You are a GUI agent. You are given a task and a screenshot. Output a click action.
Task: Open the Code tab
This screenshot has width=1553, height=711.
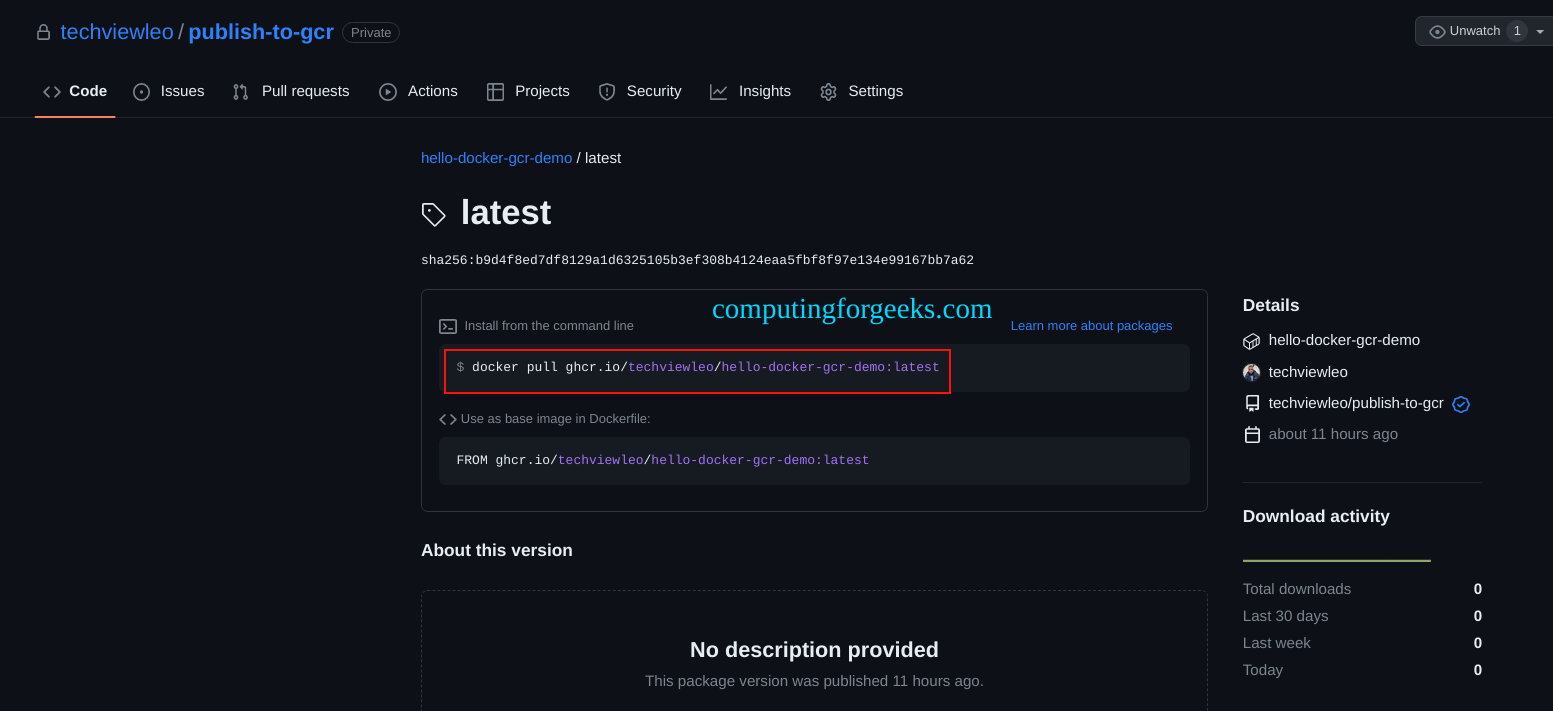(x=75, y=92)
